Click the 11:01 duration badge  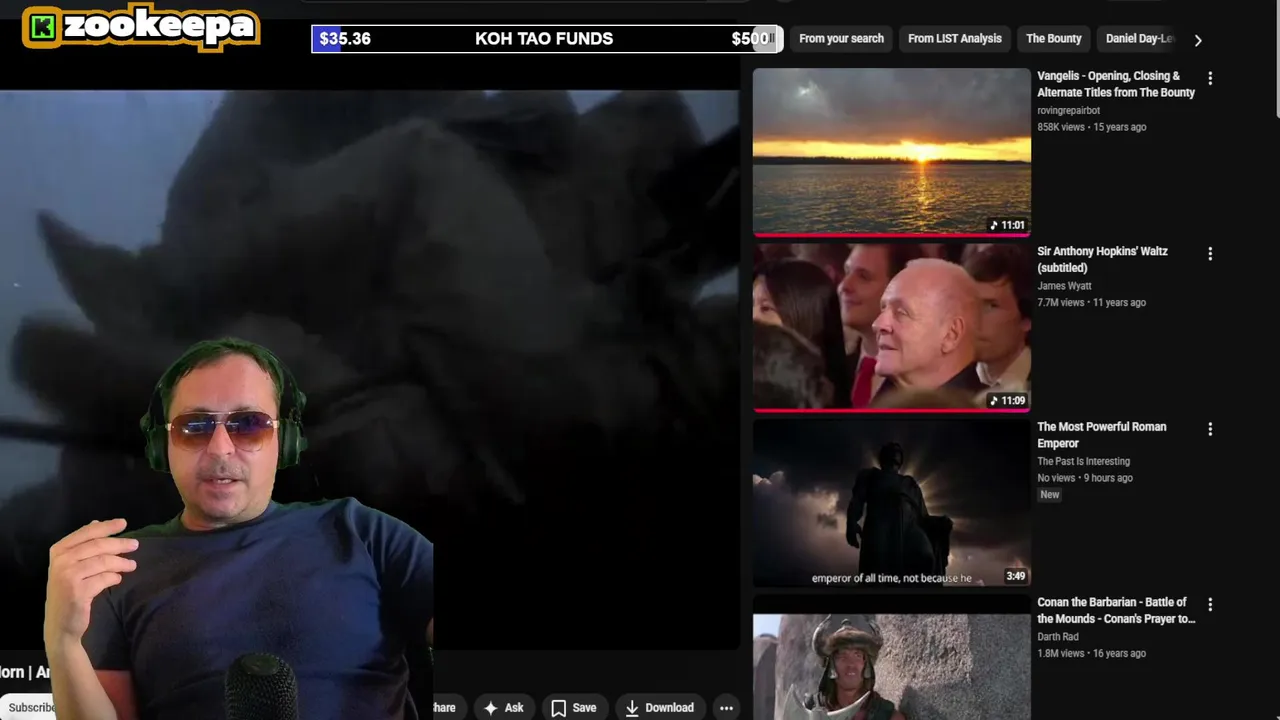pyautogui.click(x=1007, y=225)
